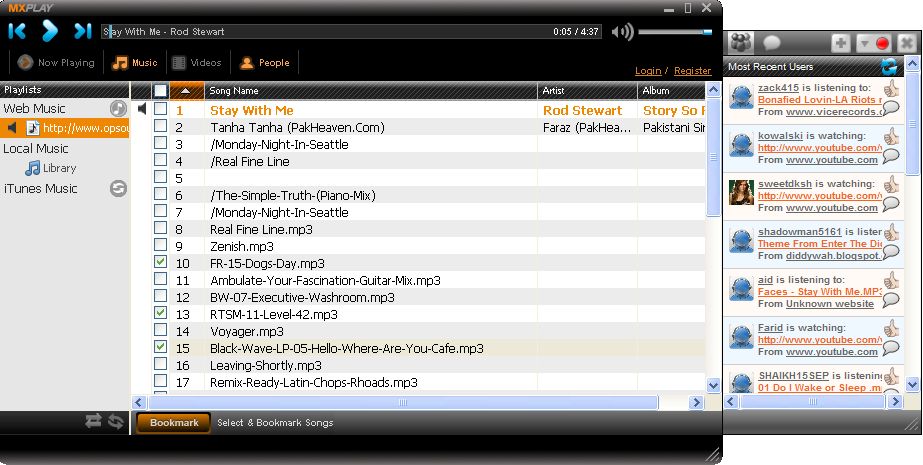Image resolution: width=923 pixels, height=465 pixels.
Task: Thumbs up kowalski's activity
Action: click(892, 137)
